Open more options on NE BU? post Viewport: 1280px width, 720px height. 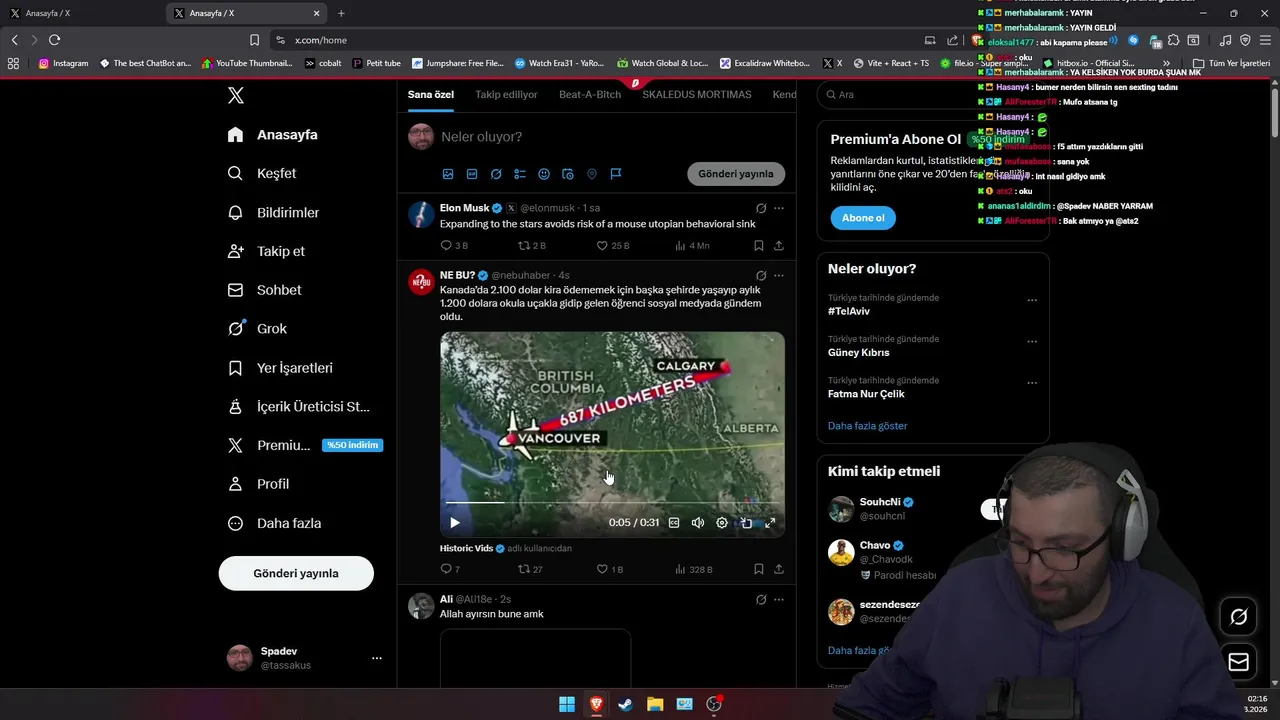point(779,275)
